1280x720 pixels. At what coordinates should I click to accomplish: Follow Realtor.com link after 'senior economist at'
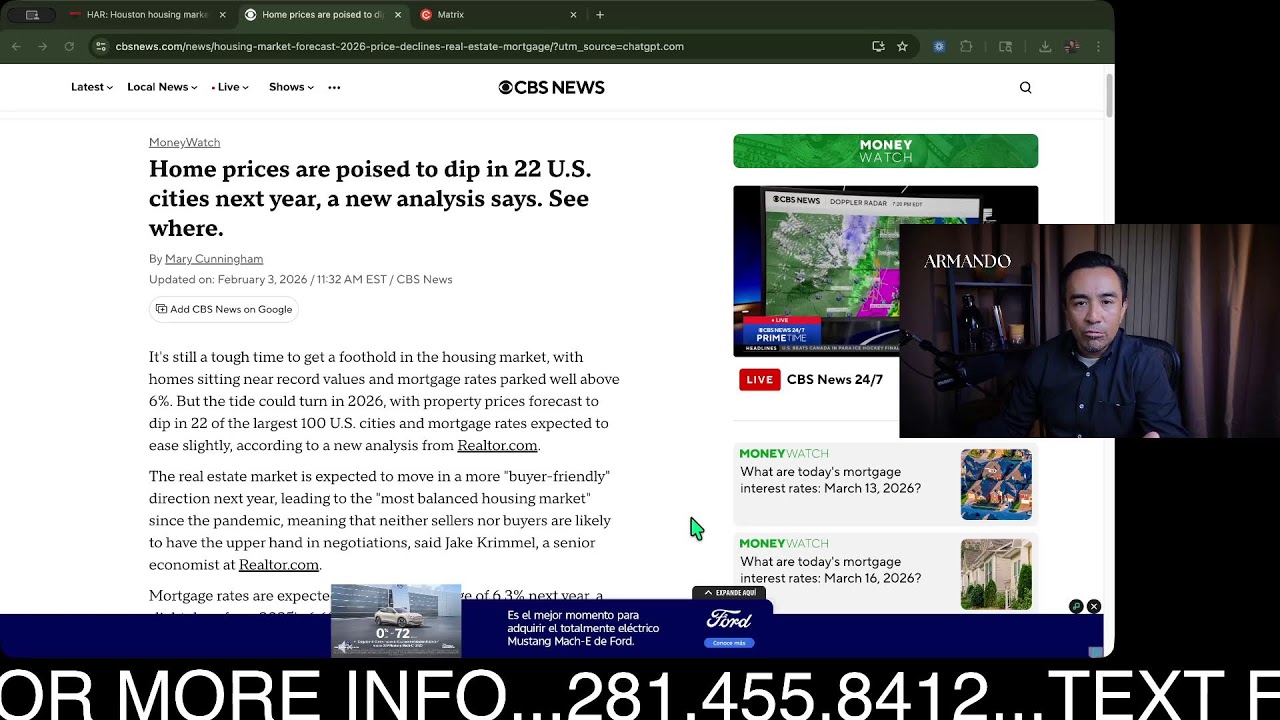(x=278, y=564)
